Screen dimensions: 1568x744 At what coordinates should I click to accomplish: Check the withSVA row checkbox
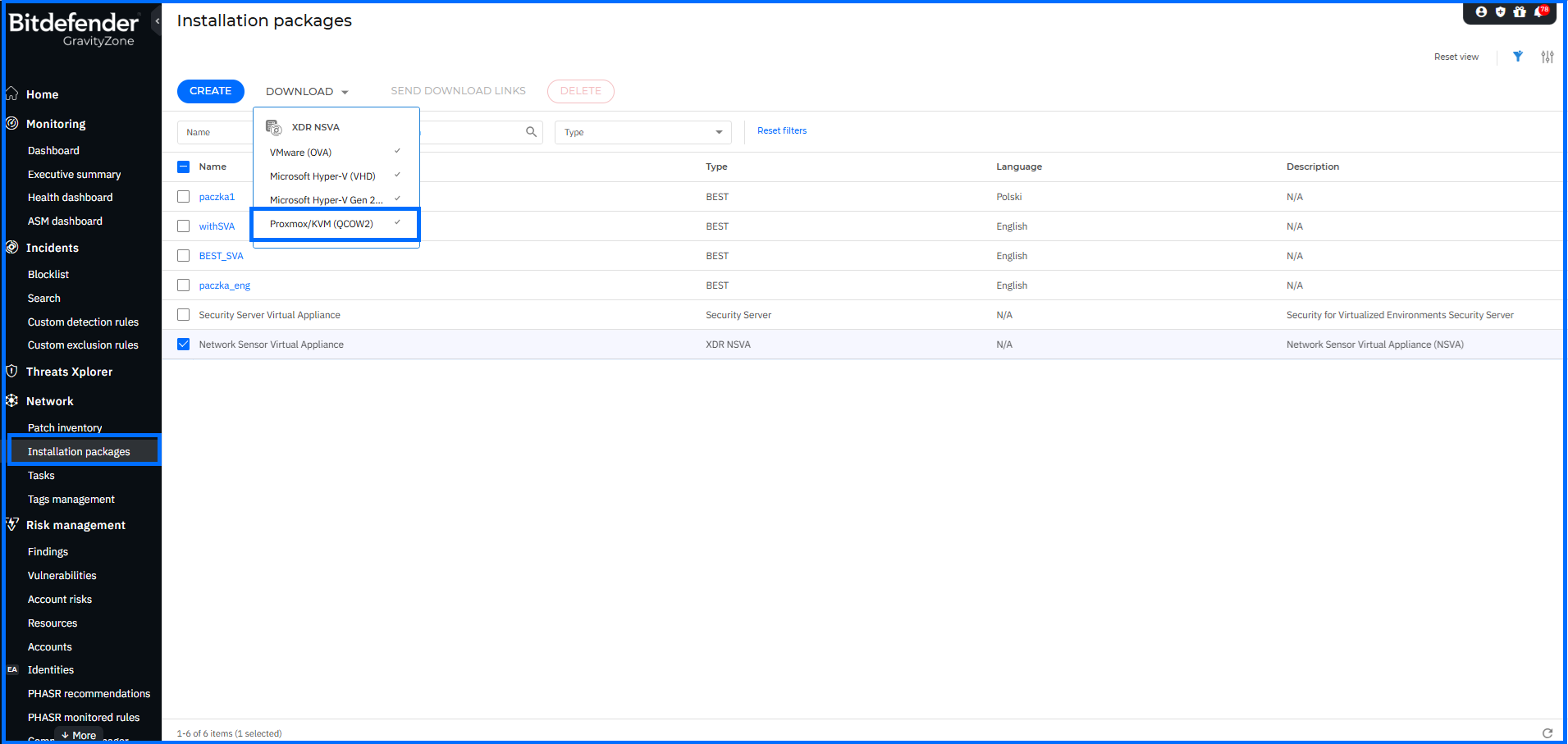tap(184, 226)
